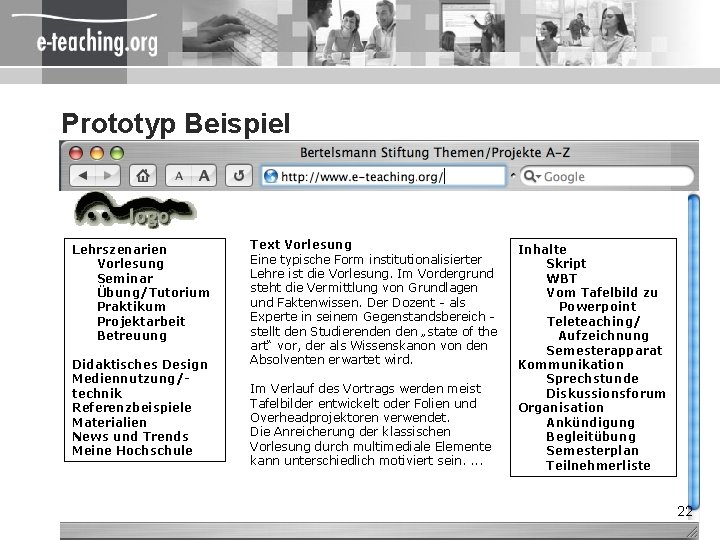Open Teleteaching/Aufzeichnung link

597,328
